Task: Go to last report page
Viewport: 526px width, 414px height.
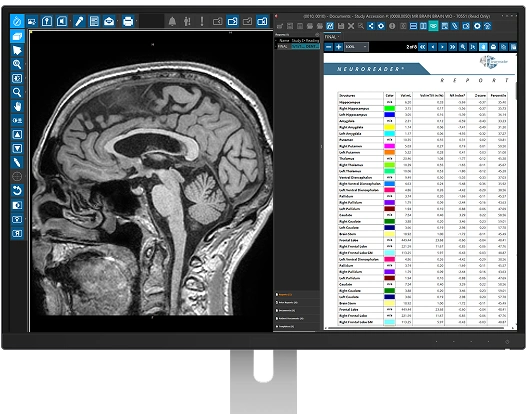Action: coord(453,47)
